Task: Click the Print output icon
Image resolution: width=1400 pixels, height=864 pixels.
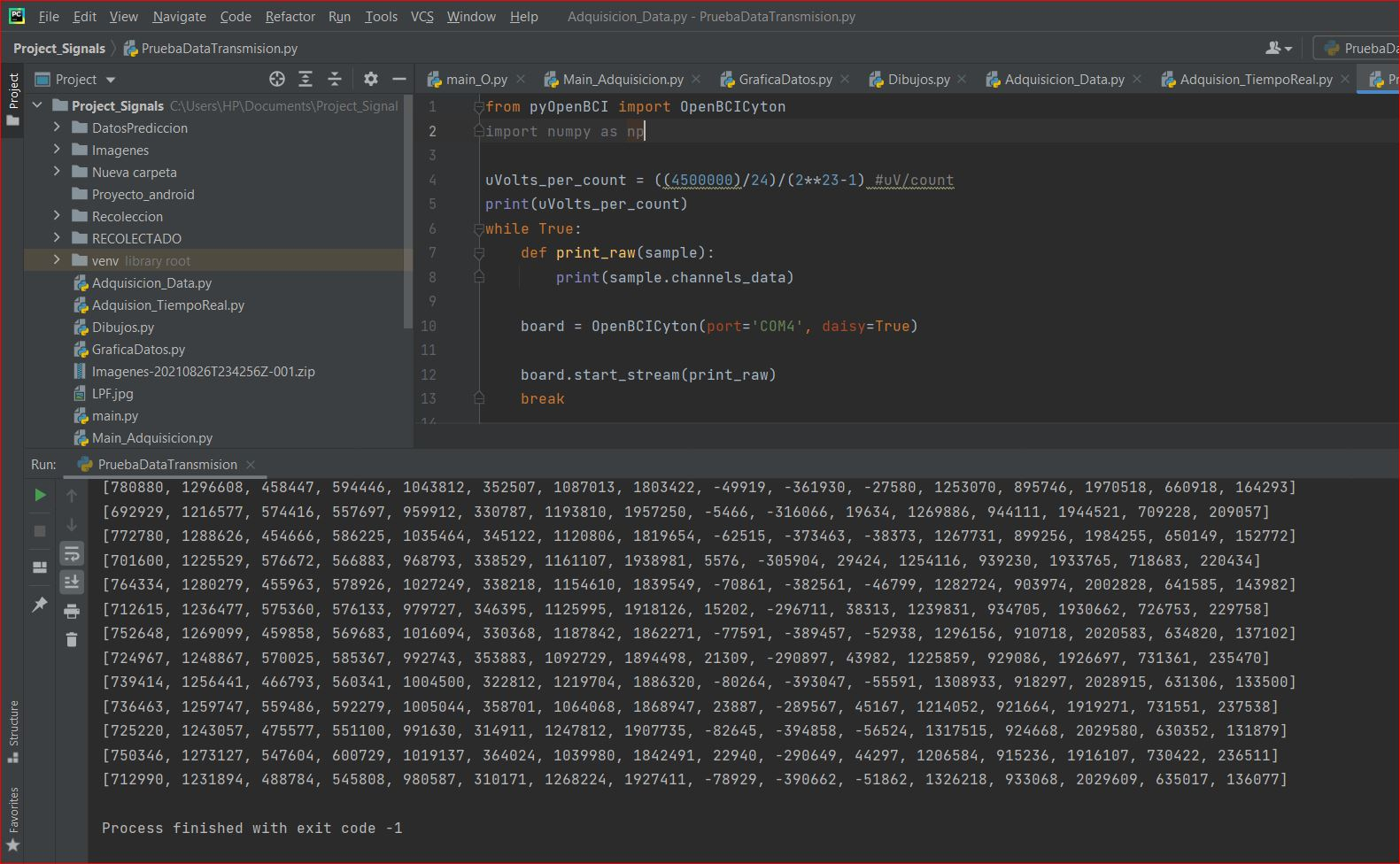Action: [72, 611]
